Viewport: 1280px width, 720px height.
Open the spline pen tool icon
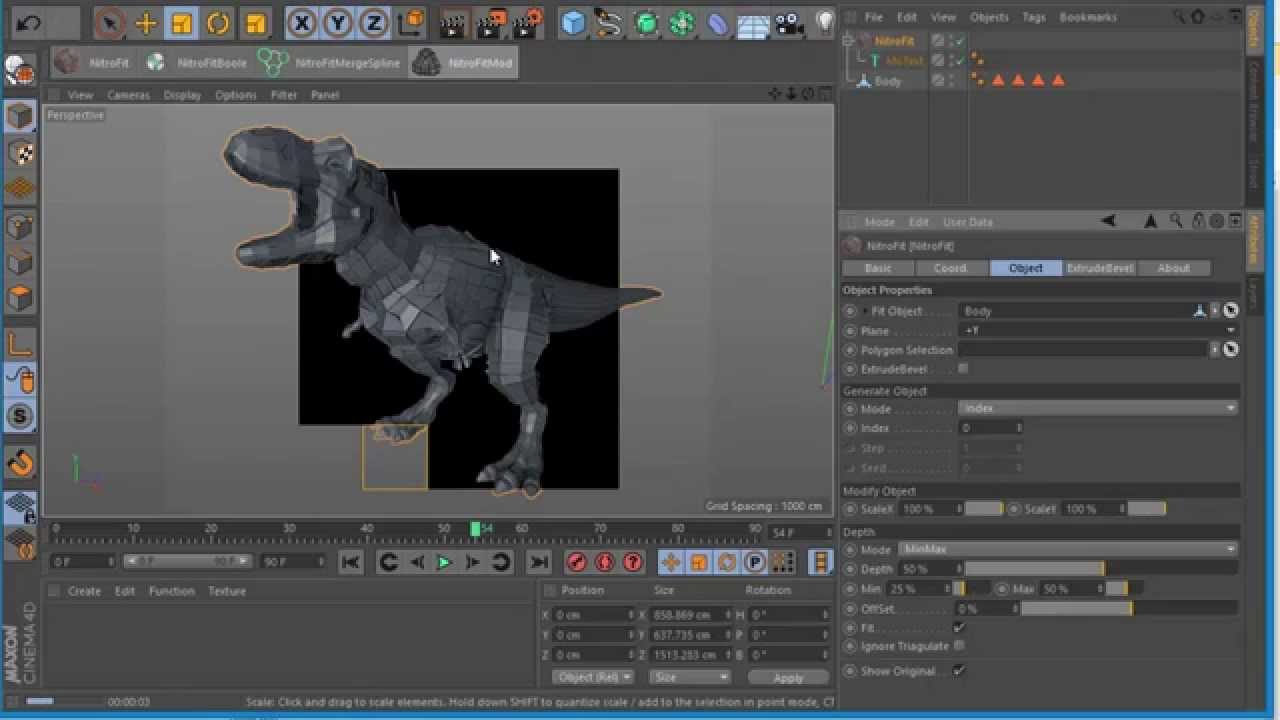pos(610,22)
